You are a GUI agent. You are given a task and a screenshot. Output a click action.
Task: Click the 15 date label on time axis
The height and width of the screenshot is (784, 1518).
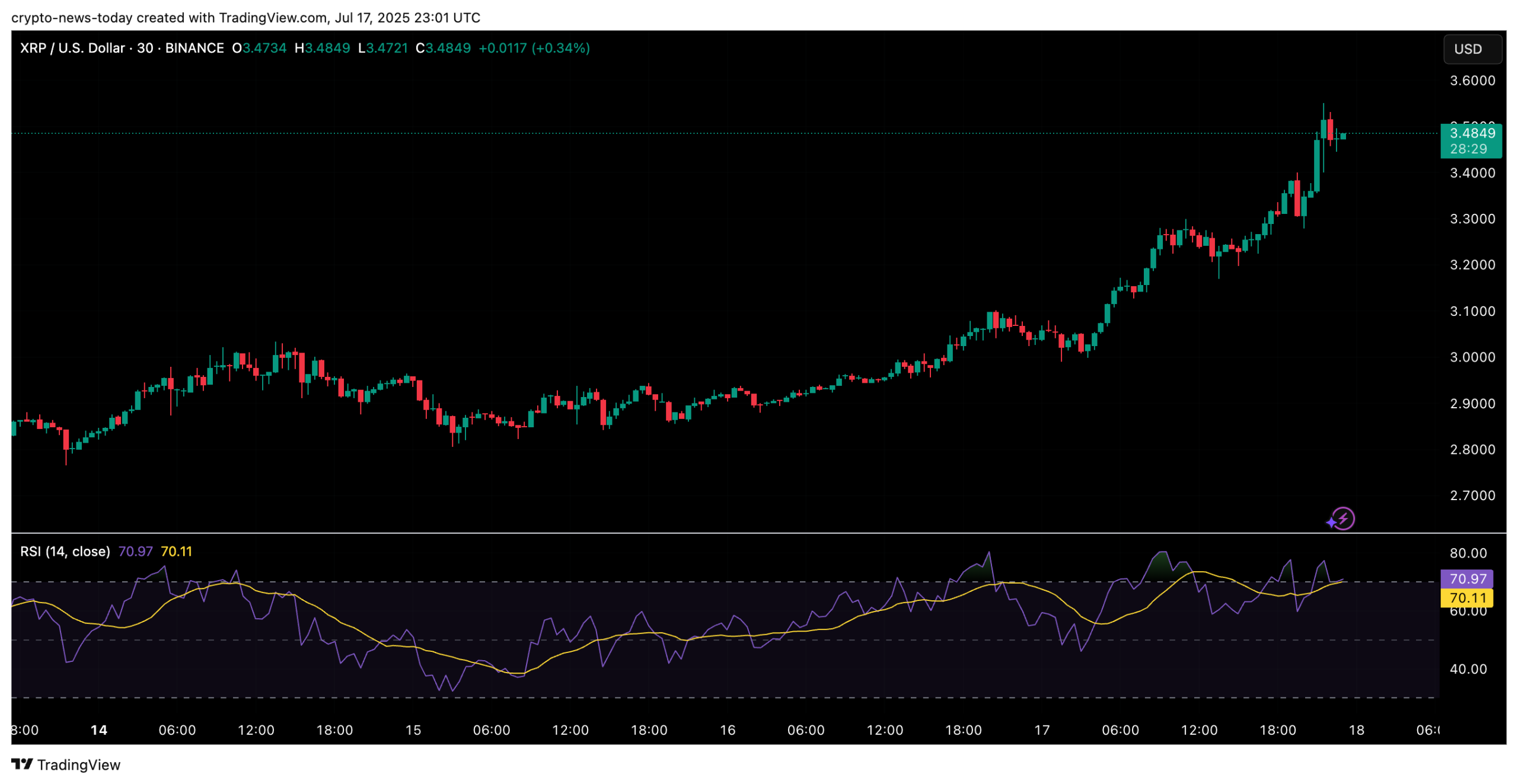[413, 730]
